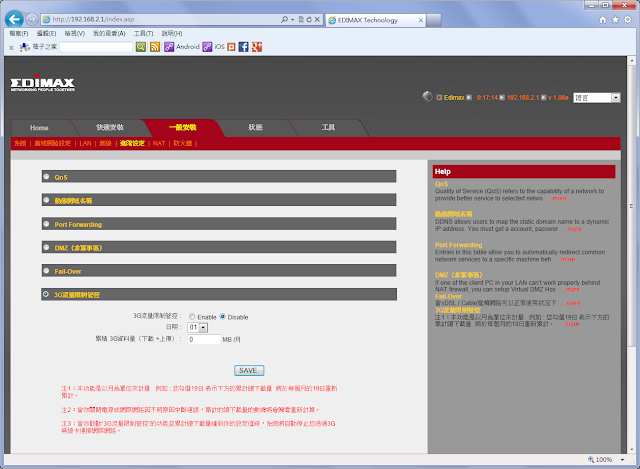Viewport: 640px width, 469px height.
Task: Open the 檢視(V) menu
Action: point(75,33)
